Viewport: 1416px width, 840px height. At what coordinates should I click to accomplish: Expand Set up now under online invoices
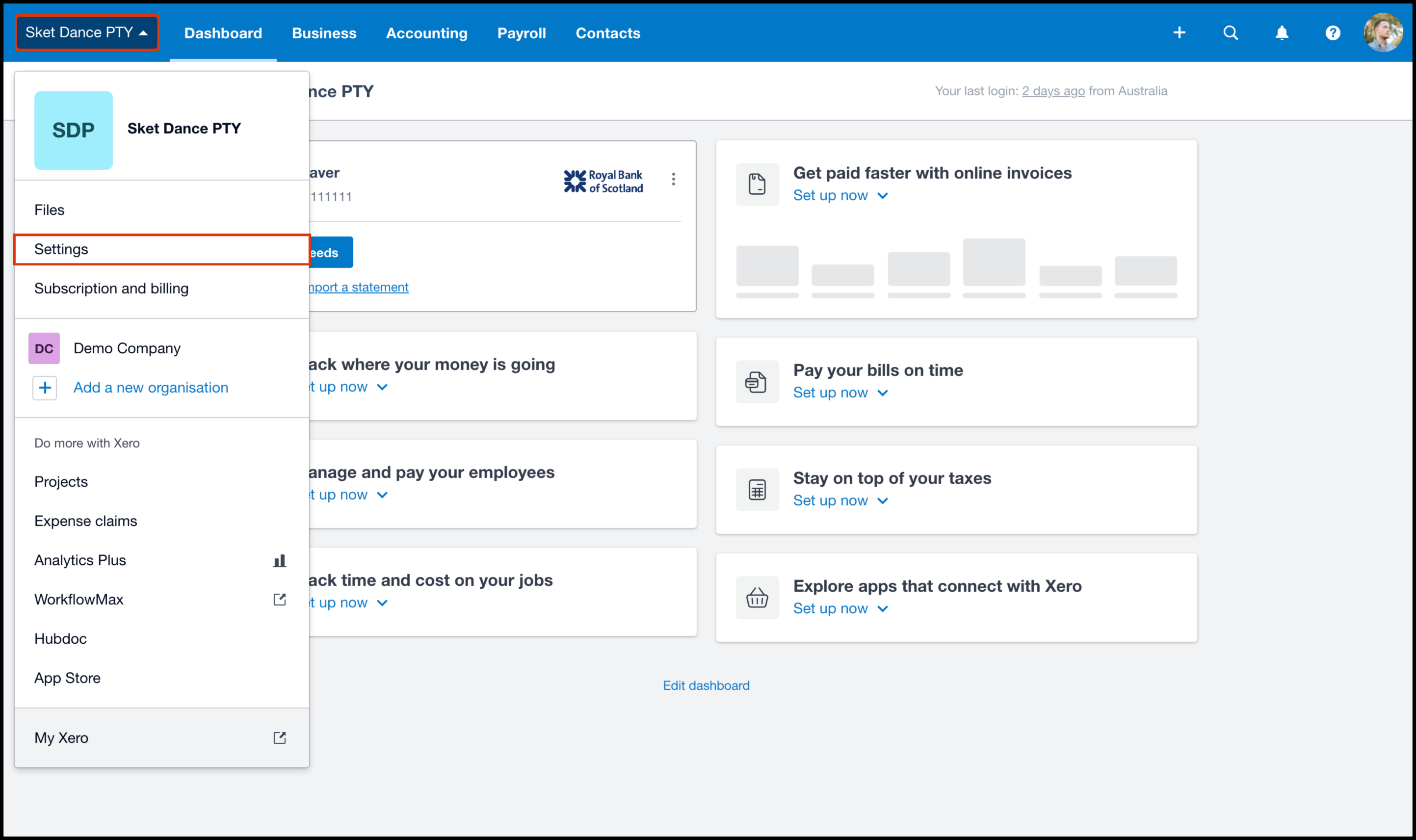(840, 195)
